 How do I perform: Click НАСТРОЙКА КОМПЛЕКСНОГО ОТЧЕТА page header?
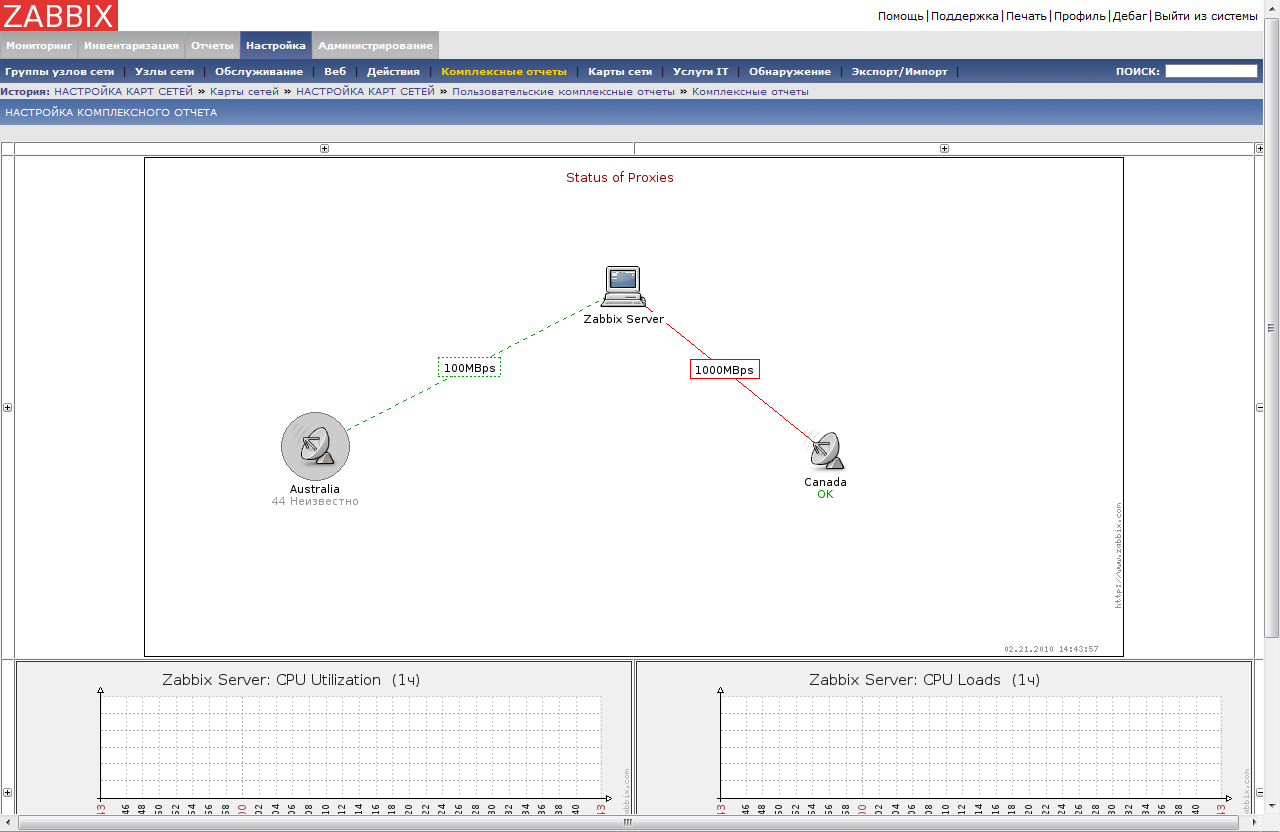click(111, 113)
